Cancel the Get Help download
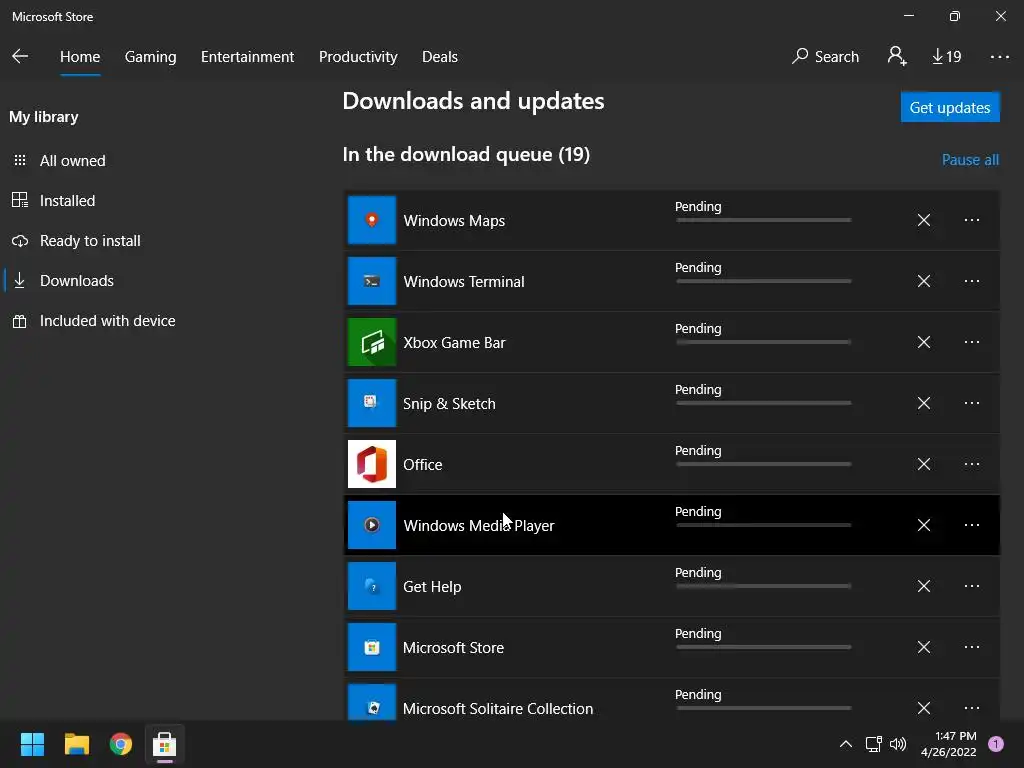Screen dimensions: 1024x768 pyautogui.click(x=923, y=586)
